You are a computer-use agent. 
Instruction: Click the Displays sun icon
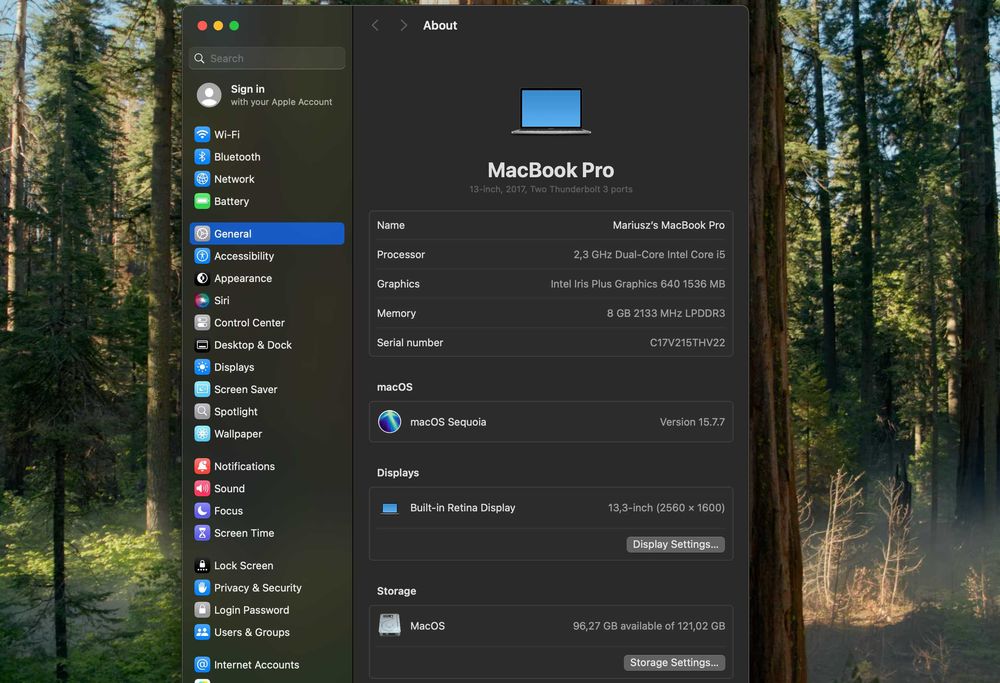[x=202, y=367]
